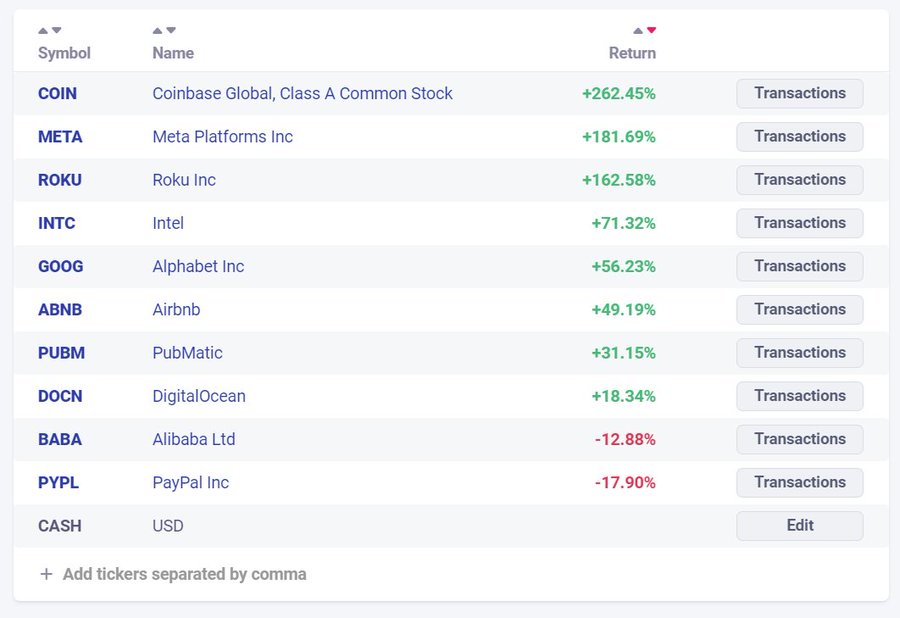
Task: Open GOOG symbol link
Action: pyautogui.click(x=61, y=266)
